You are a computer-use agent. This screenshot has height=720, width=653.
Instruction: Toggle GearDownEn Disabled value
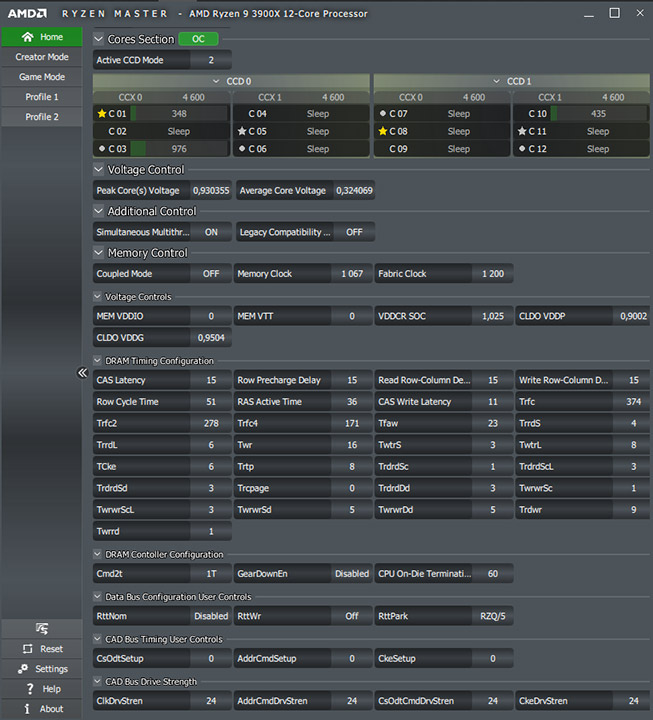[352, 574]
